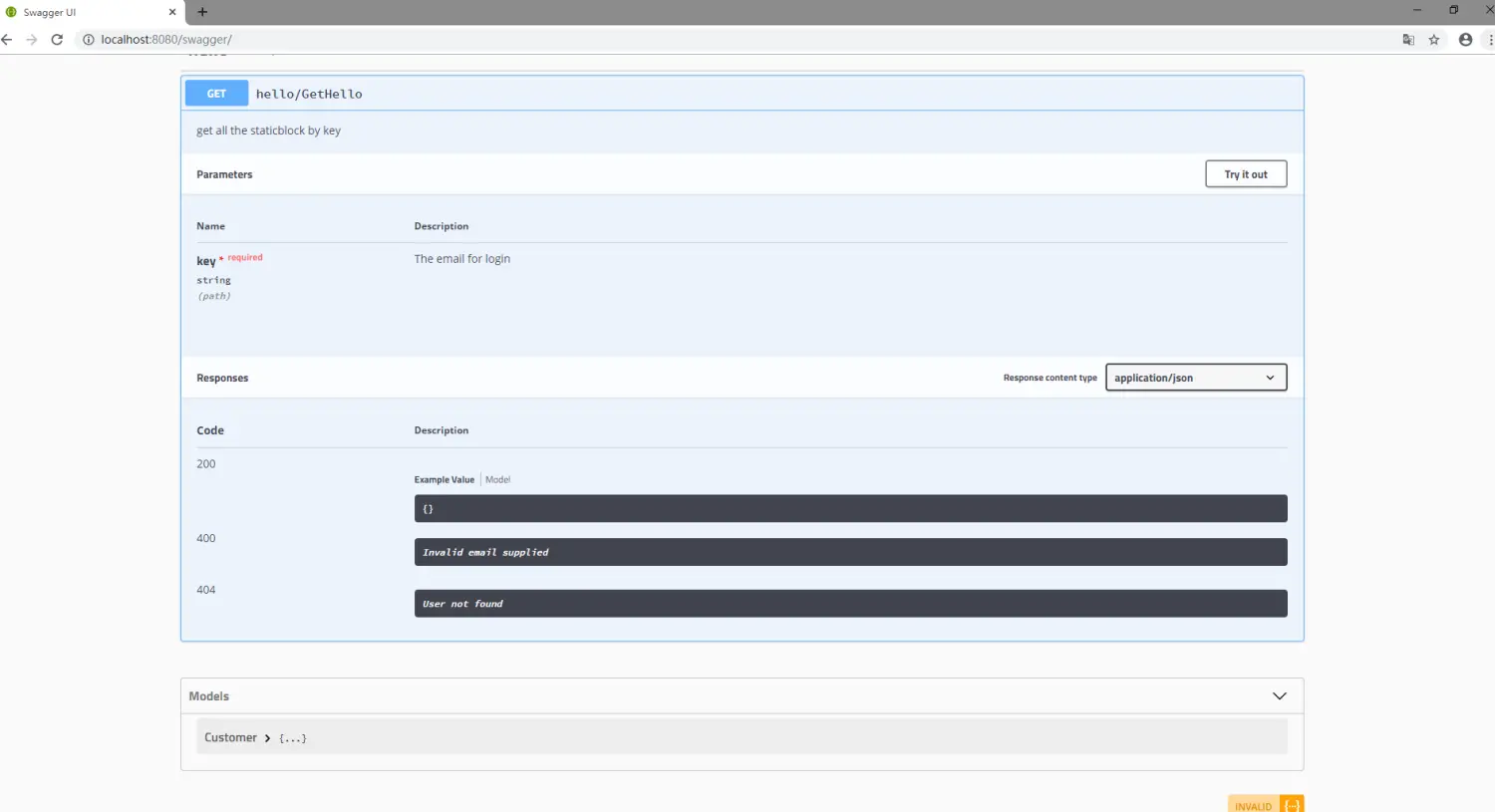The width and height of the screenshot is (1495, 812).
Task: Select the Swagger UI tab
Action: (x=92, y=12)
